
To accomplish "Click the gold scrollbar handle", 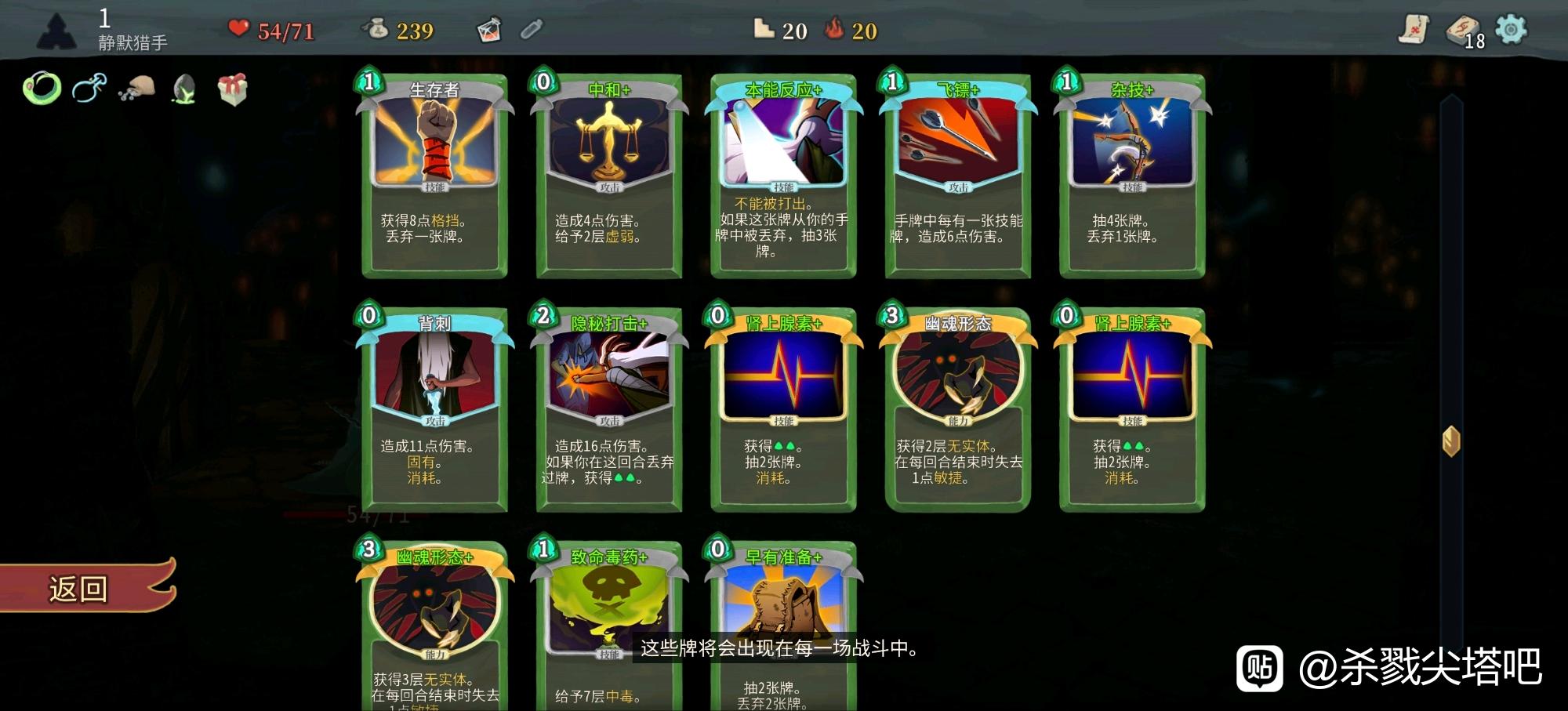I will point(1451,441).
